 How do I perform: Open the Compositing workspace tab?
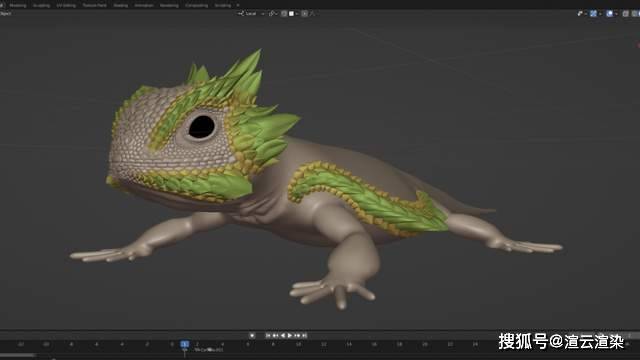tap(196, 5)
